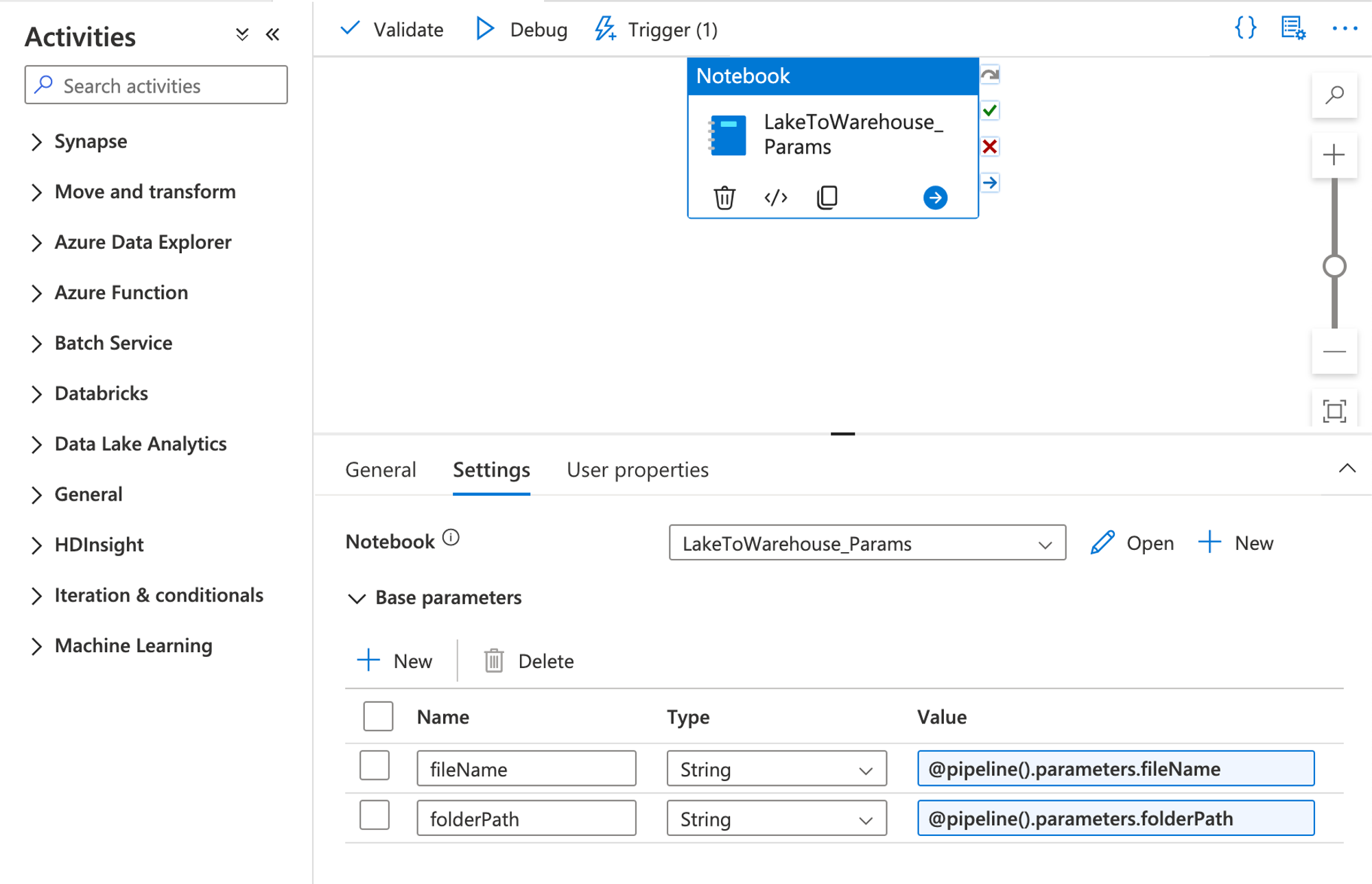View activity source code icon
The height and width of the screenshot is (884, 1372).
pos(776,198)
